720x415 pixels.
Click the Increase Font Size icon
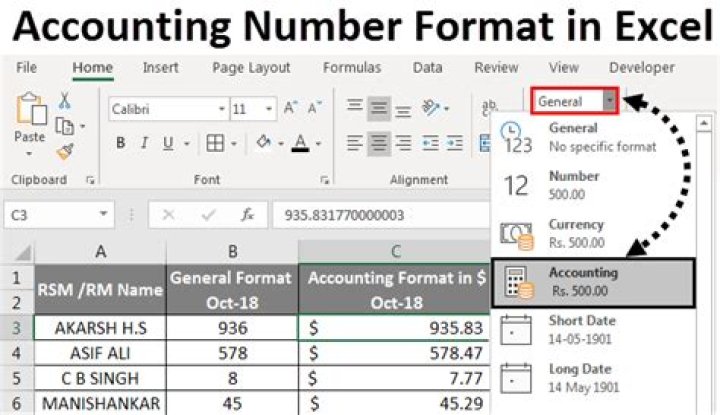[x=290, y=108]
